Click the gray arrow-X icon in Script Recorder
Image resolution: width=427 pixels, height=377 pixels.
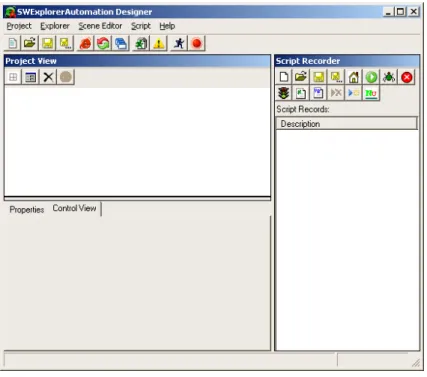(336, 93)
